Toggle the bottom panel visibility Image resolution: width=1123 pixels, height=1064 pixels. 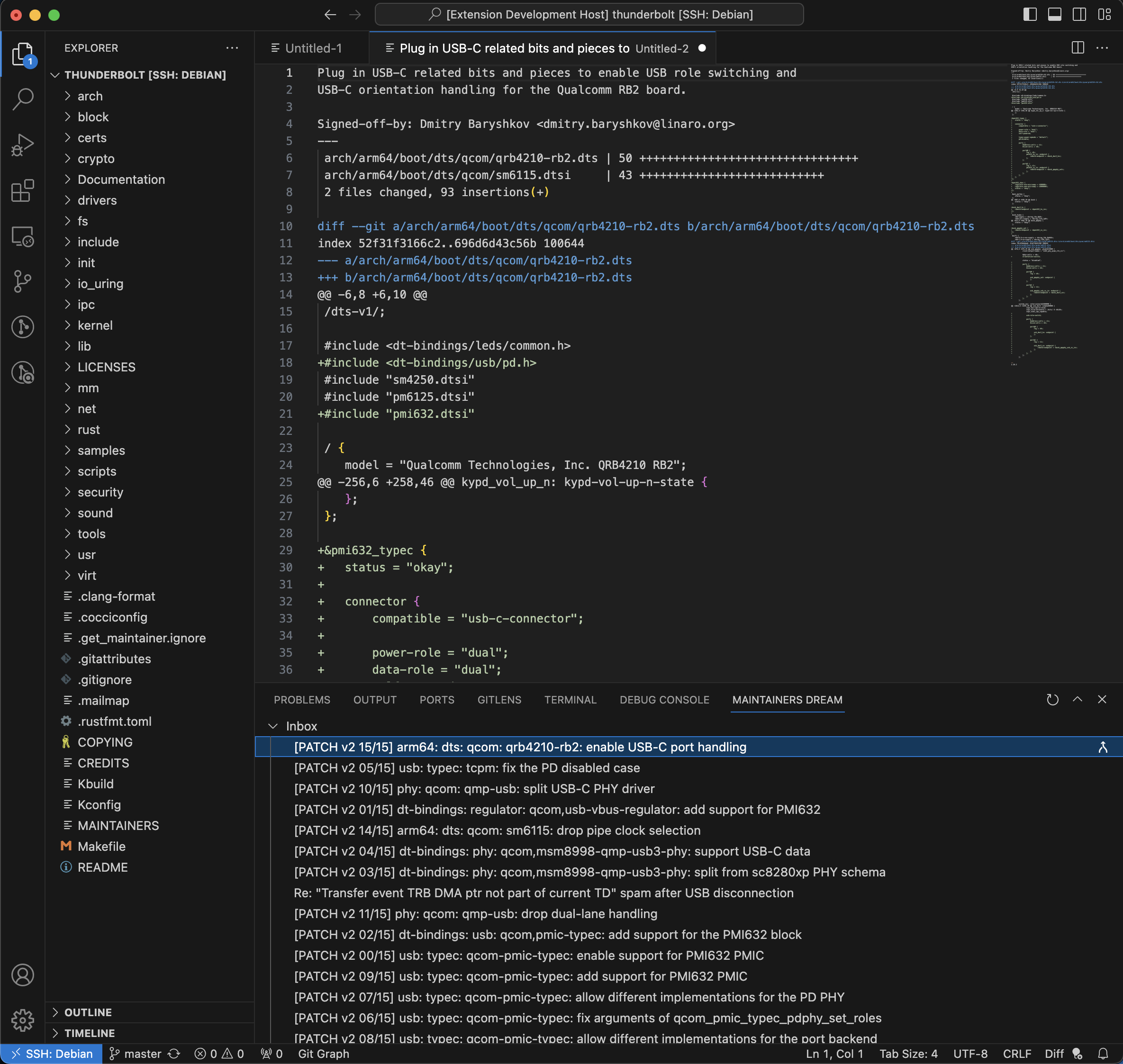click(x=1054, y=15)
